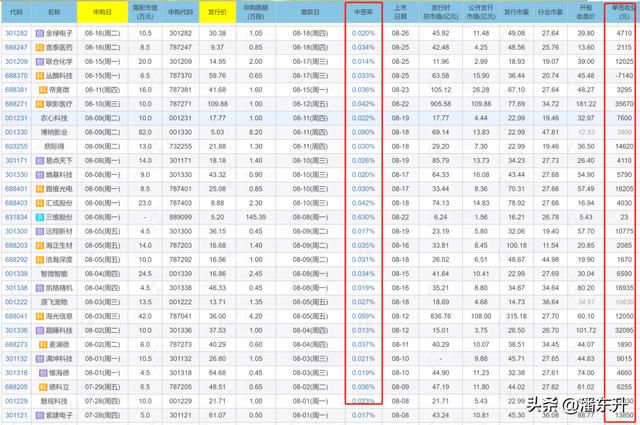Click the 申购代码 column header
This screenshot has height=425, width=640.
(x=180, y=12)
